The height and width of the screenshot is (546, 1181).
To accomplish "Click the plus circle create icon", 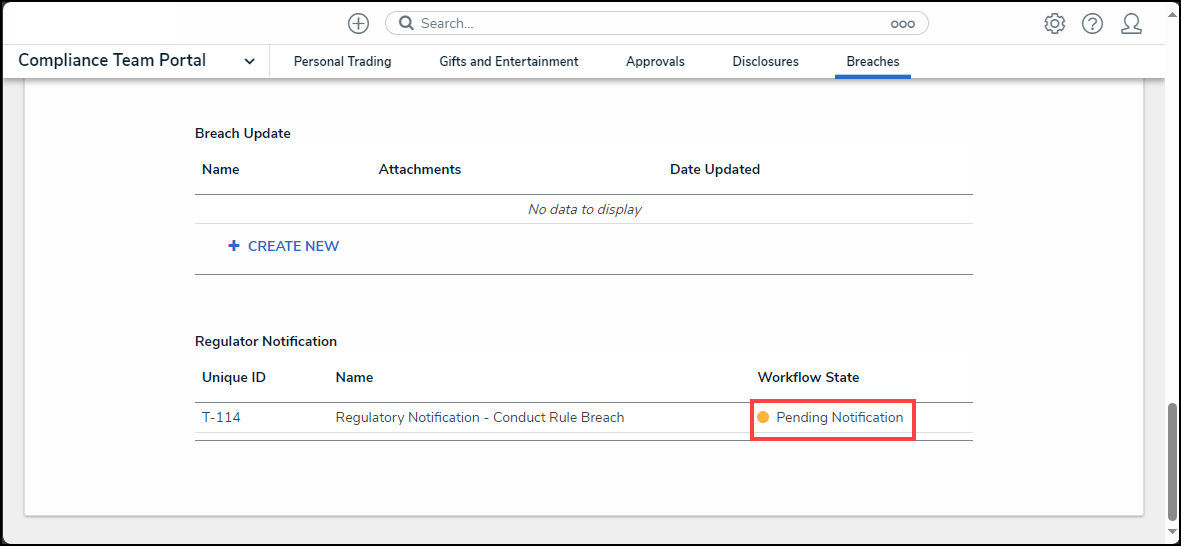I will pyautogui.click(x=359, y=23).
